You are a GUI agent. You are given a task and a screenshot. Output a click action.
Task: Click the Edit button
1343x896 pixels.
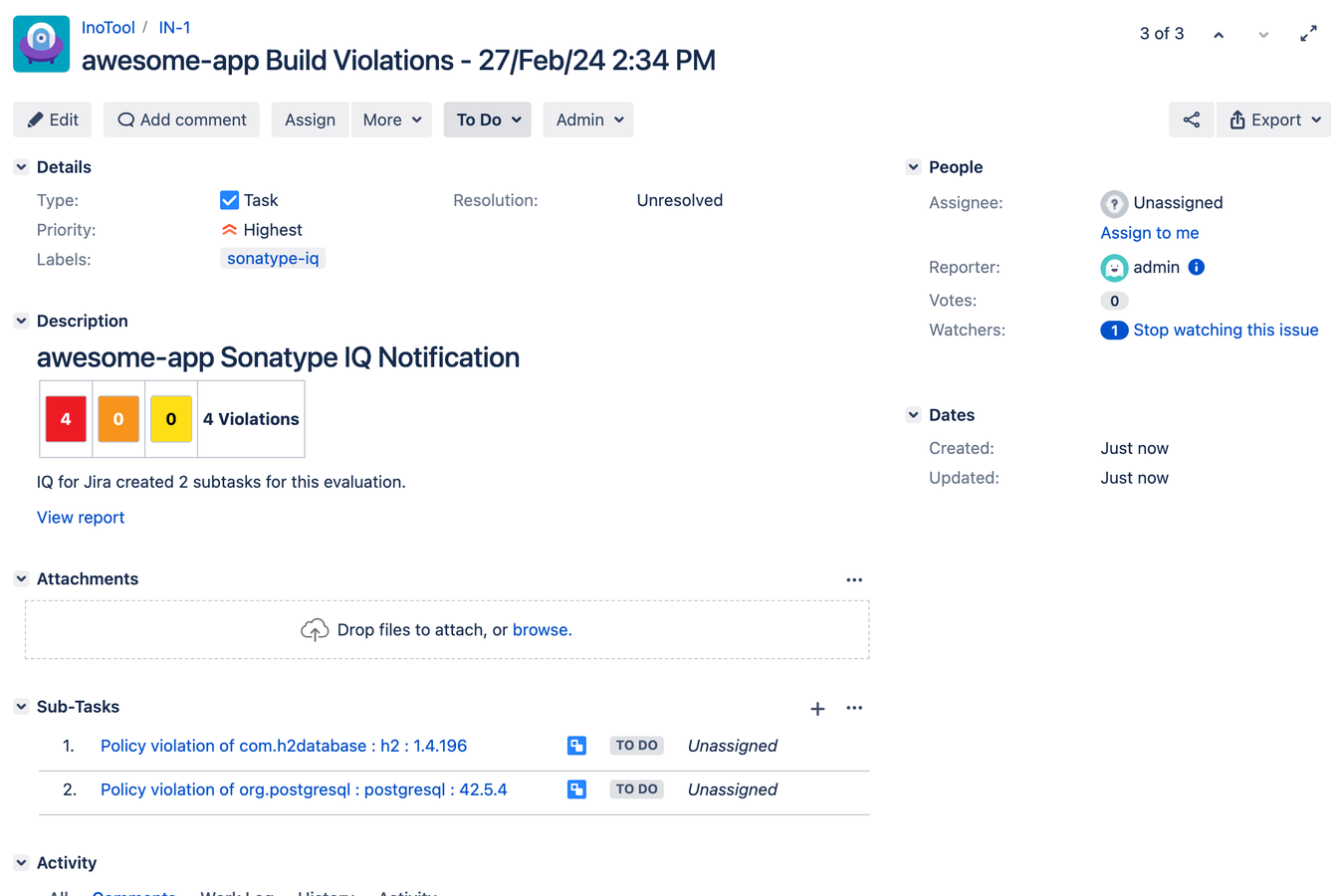click(53, 119)
